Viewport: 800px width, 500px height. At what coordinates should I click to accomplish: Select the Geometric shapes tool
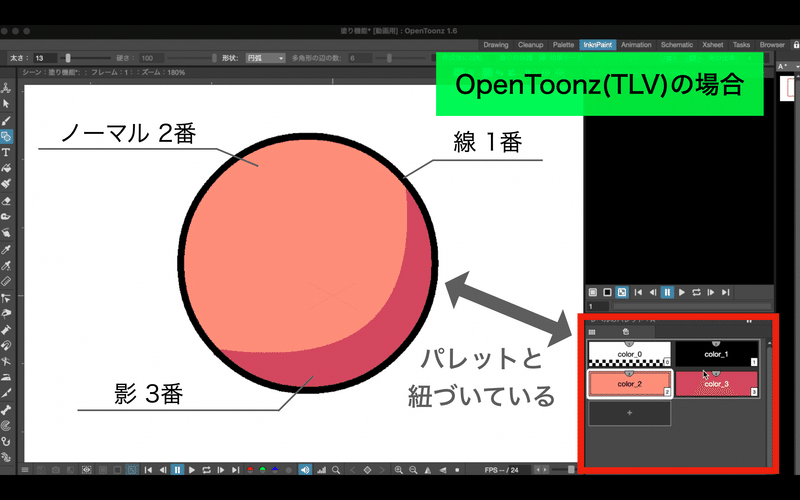(x=6, y=136)
